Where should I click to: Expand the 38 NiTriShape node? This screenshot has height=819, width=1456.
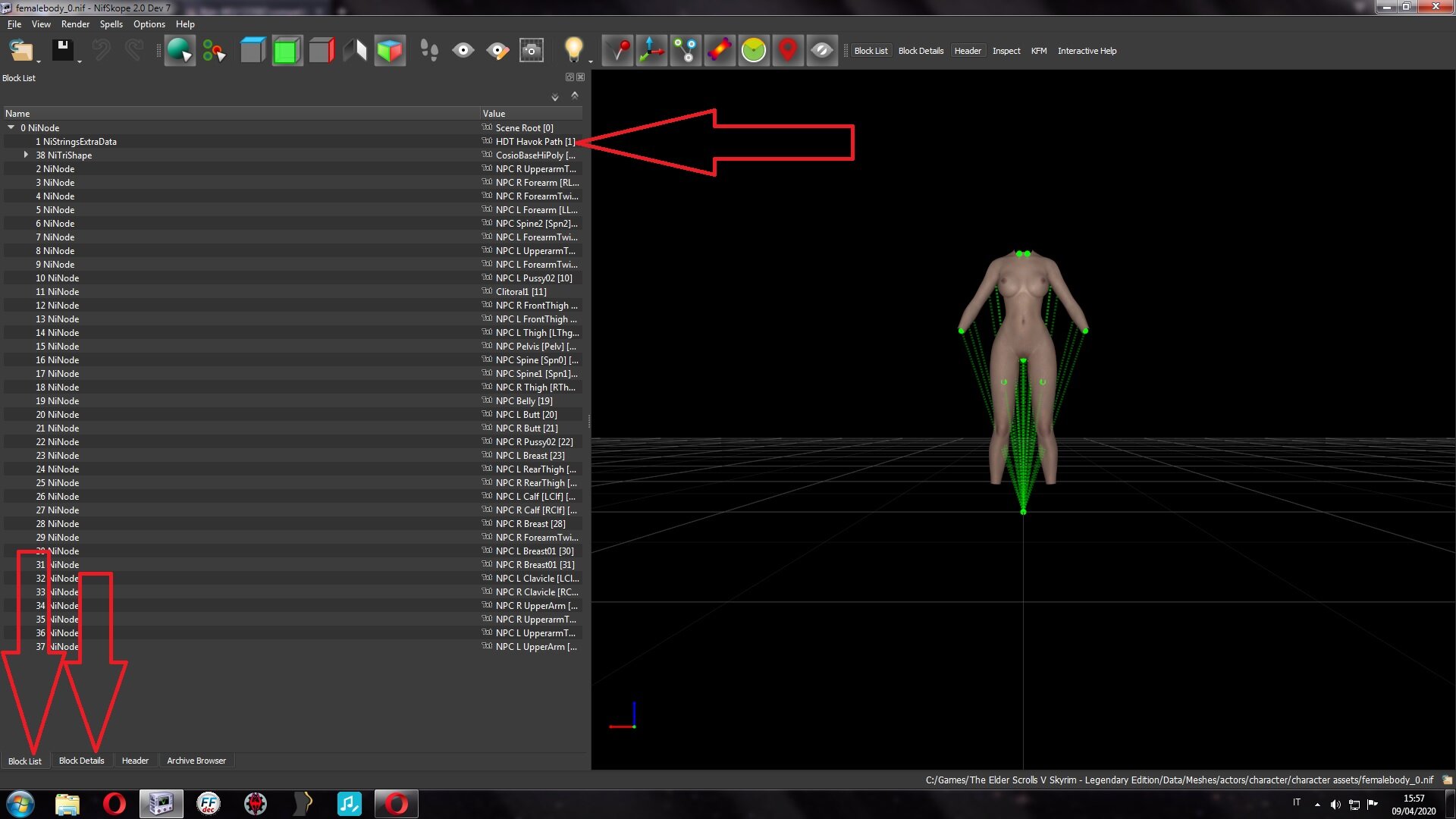pos(26,155)
